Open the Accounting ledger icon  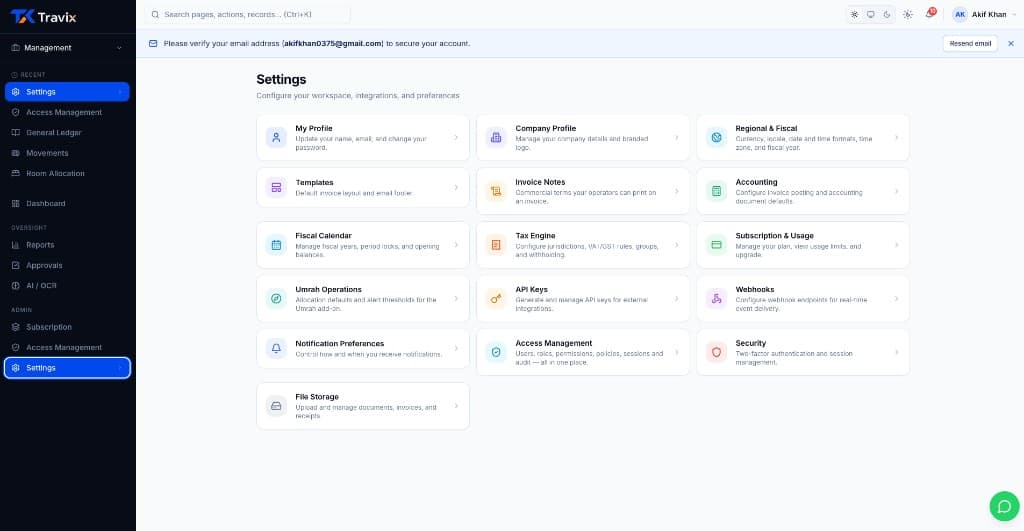click(x=716, y=191)
